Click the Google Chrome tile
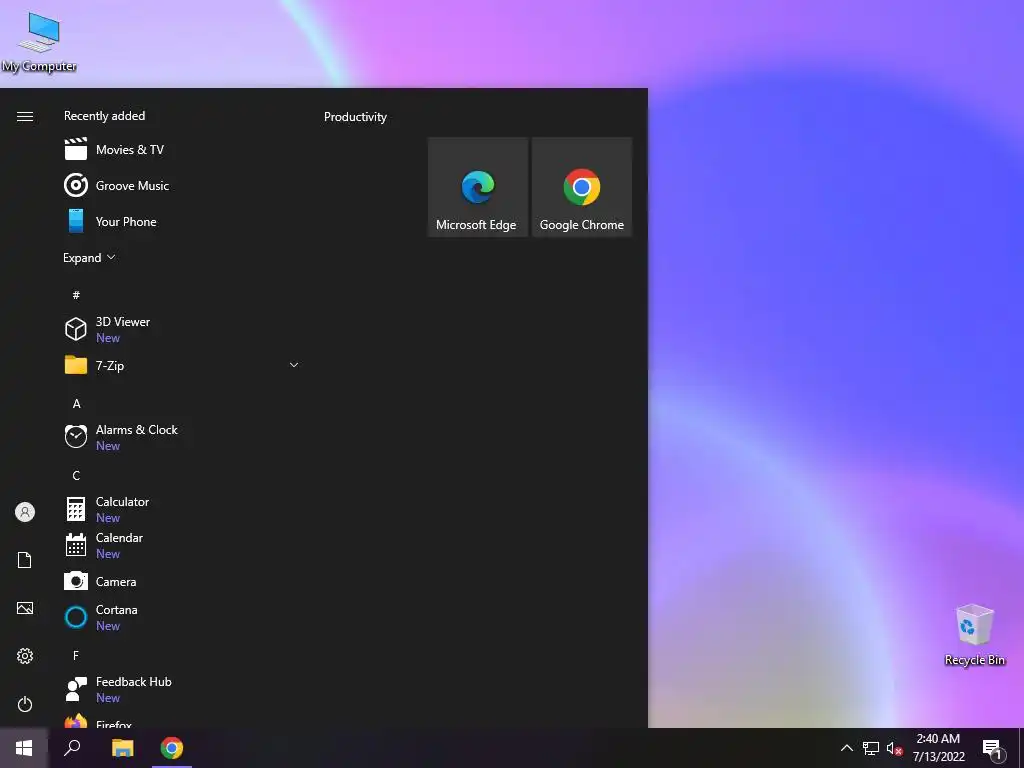 pyautogui.click(x=582, y=187)
